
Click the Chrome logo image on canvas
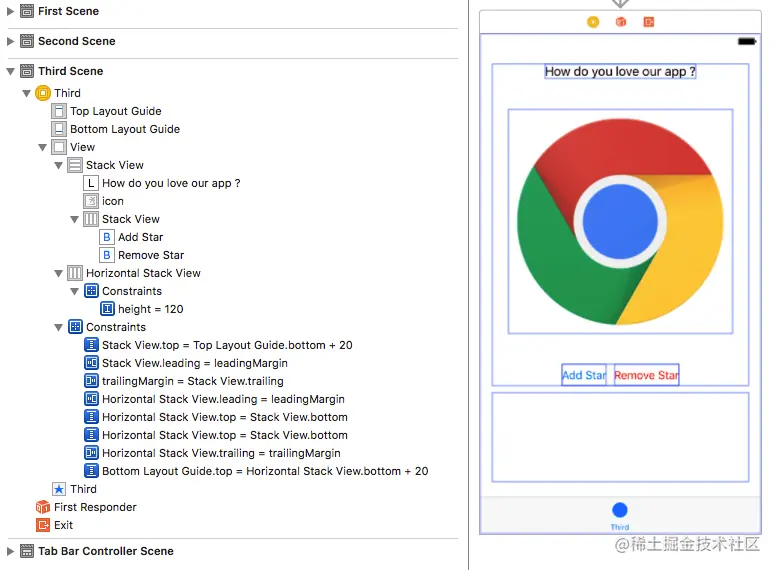pos(620,221)
